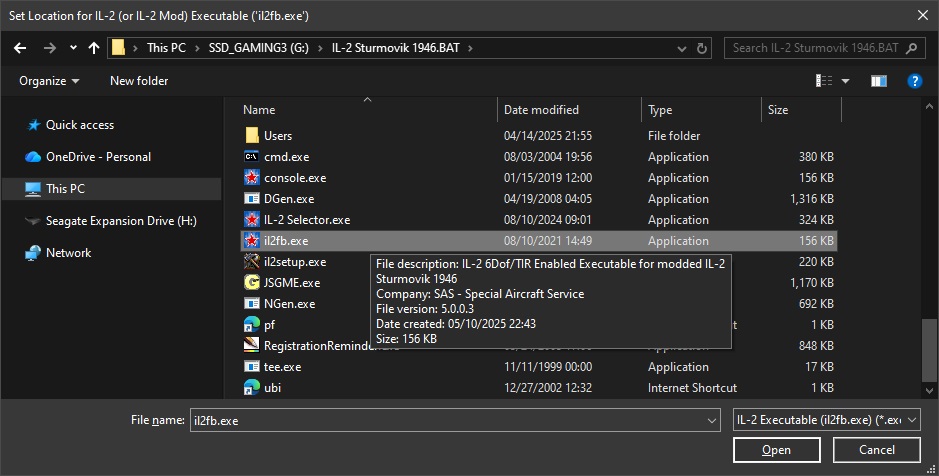Viewport: 939px width, 476px height.
Task: Click the OneDrive cloud icon
Action: [33, 157]
